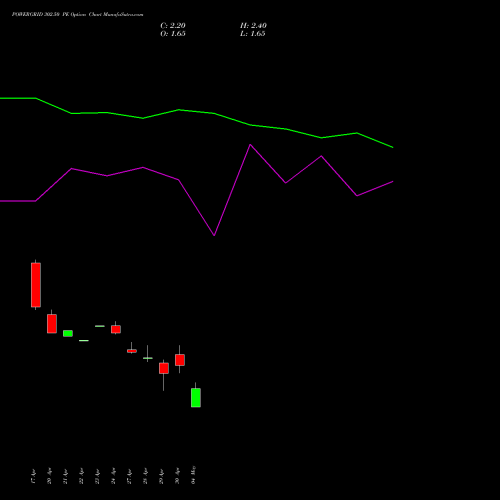
Task: Select the red candle for 20 Apr
Action: tap(52, 324)
